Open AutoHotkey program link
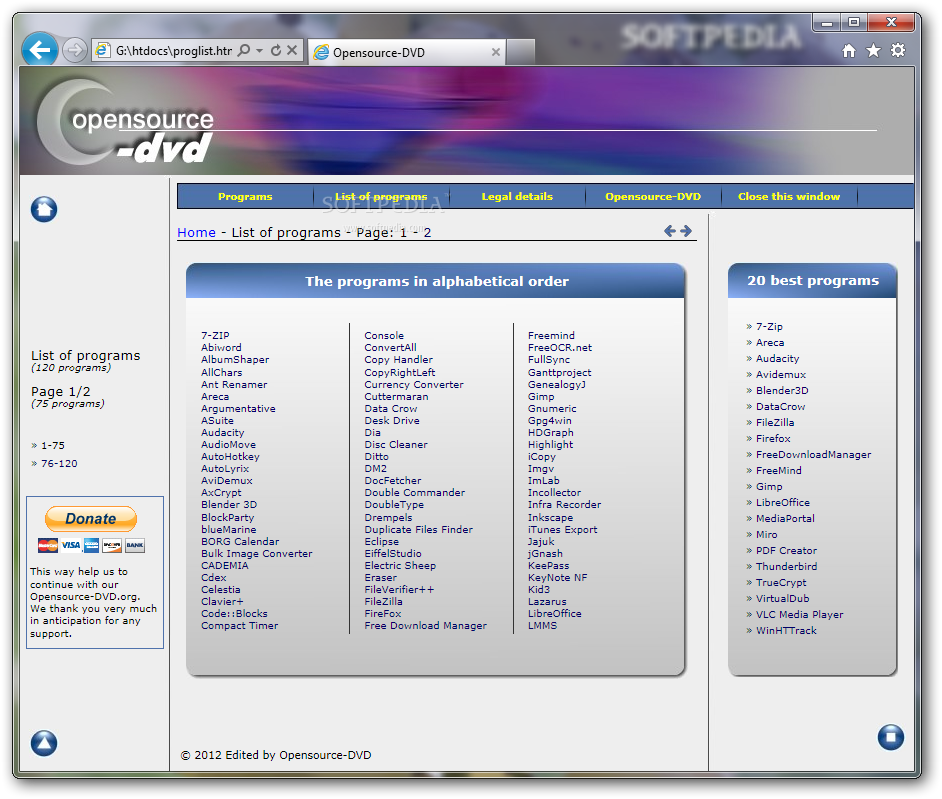The height and width of the screenshot is (799, 942). pyautogui.click(x=230, y=457)
